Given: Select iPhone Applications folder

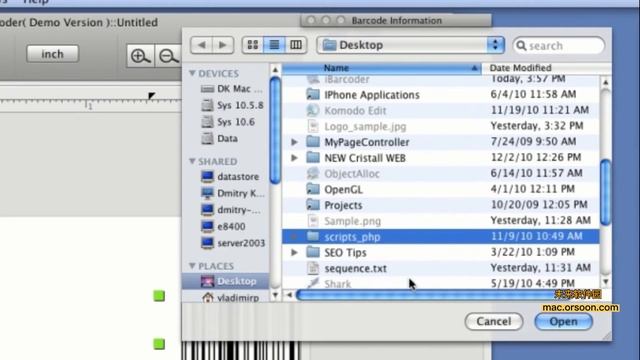Looking at the screenshot, I should pyautogui.click(x=440, y=95).
